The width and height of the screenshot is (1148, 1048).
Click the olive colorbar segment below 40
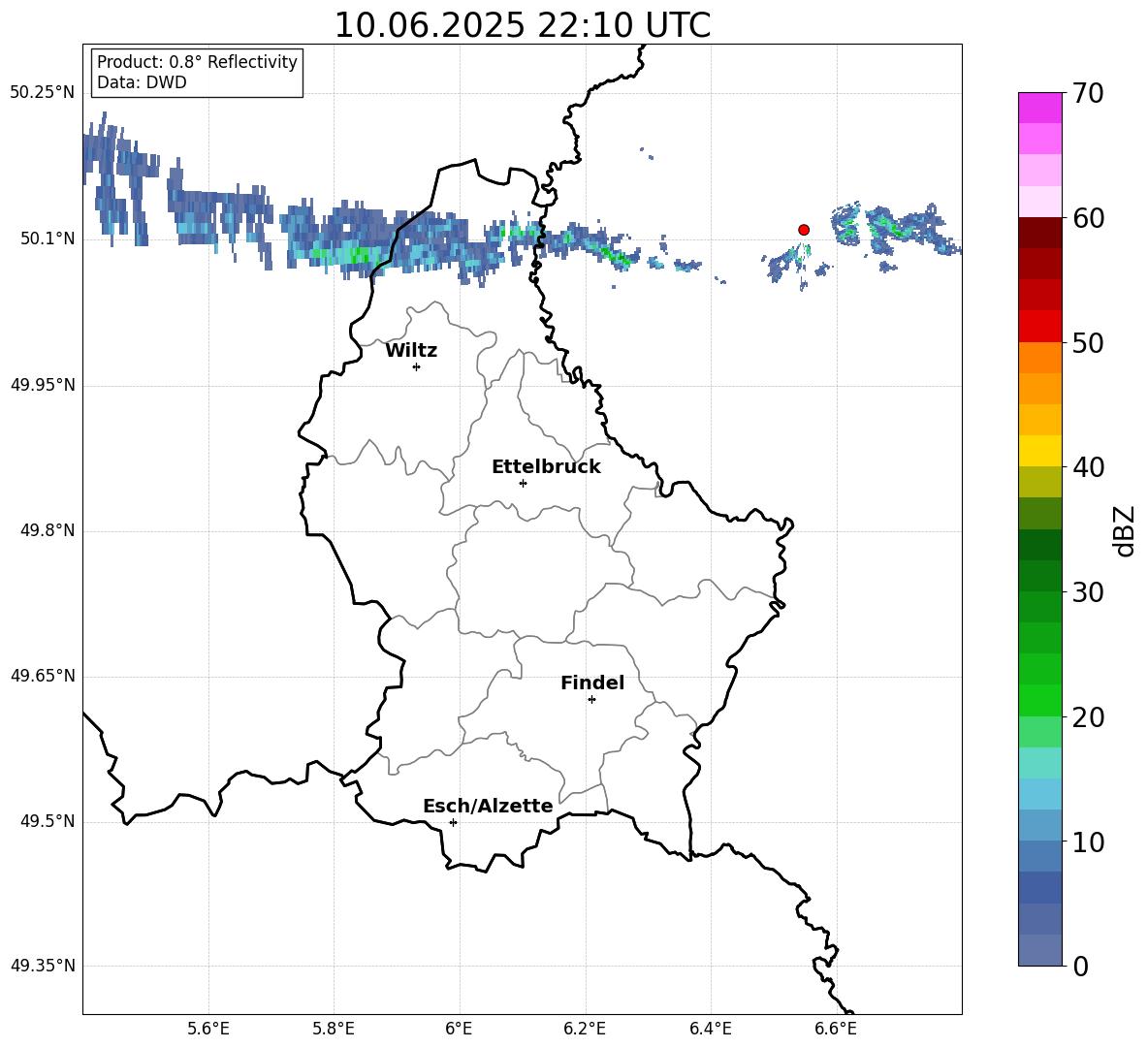[1039, 482]
